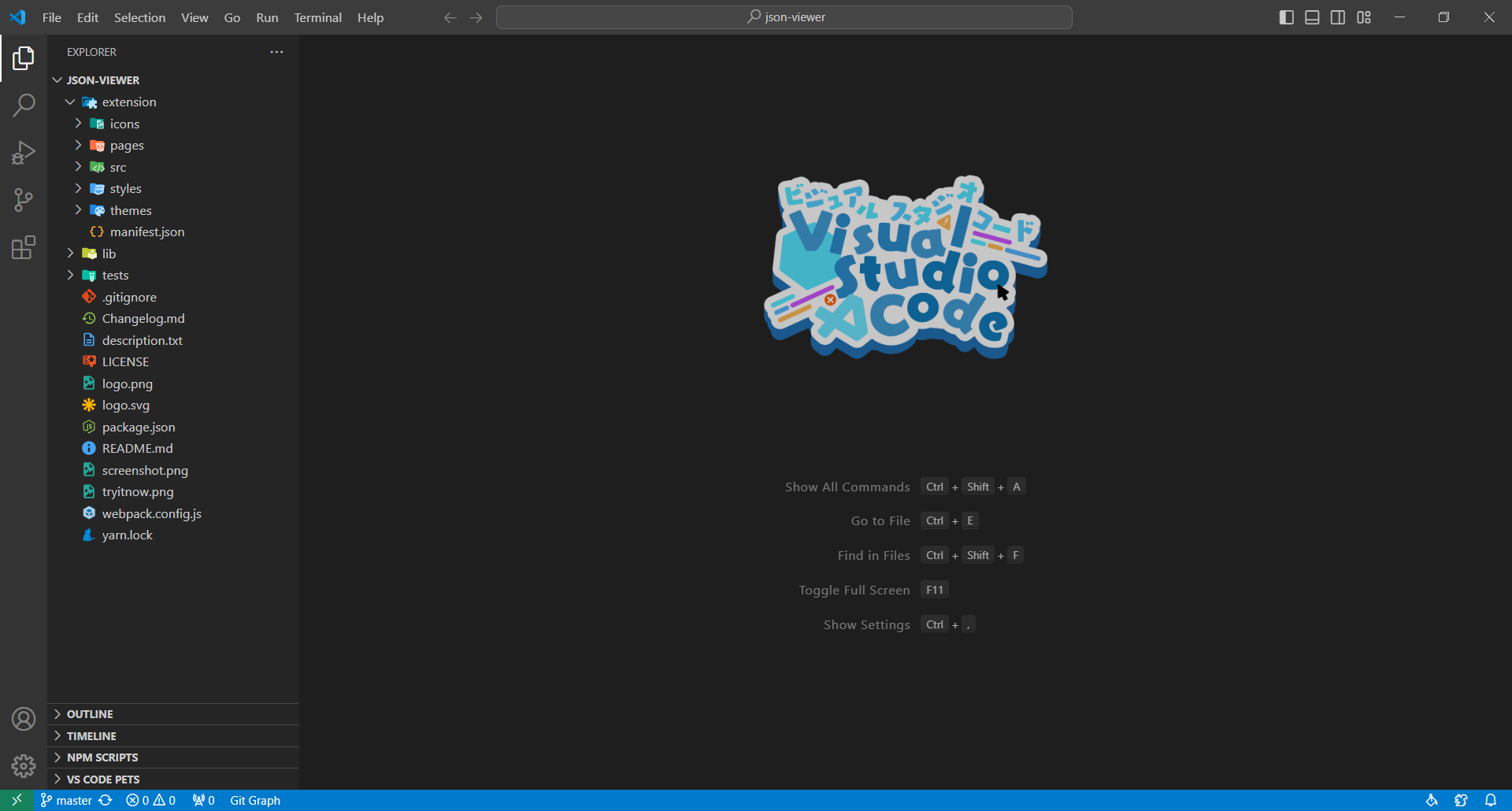
Task: Open webpack.config.js
Action: pos(173,513)
